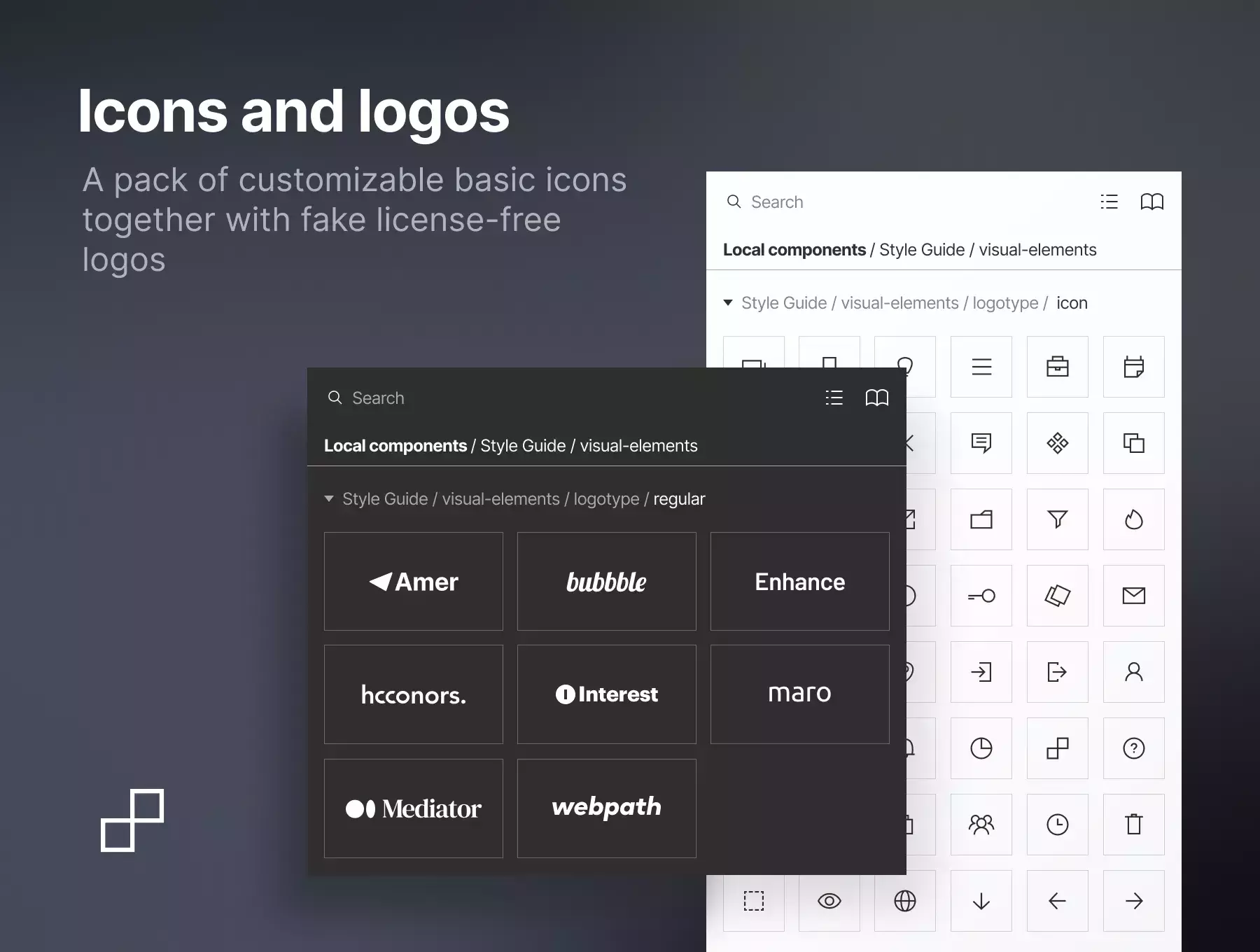Select the logout arrow-out-of-door icon
This screenshot has width=1260, height=952.
click(x=1058, y=672)
